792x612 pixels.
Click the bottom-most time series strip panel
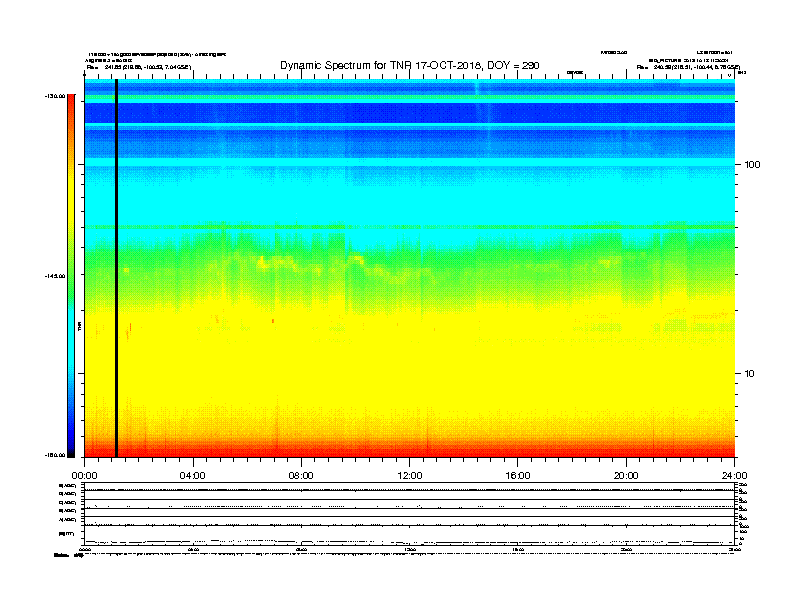(410, 535)
